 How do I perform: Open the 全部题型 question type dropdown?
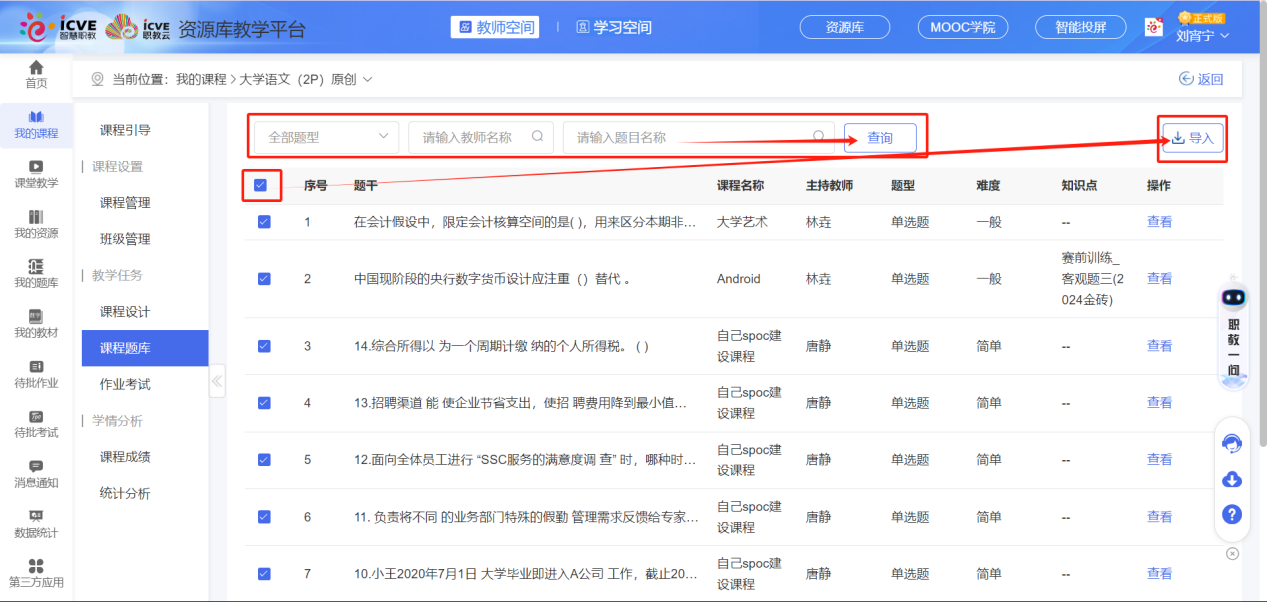pyautogui.click(x=327, y=138)
